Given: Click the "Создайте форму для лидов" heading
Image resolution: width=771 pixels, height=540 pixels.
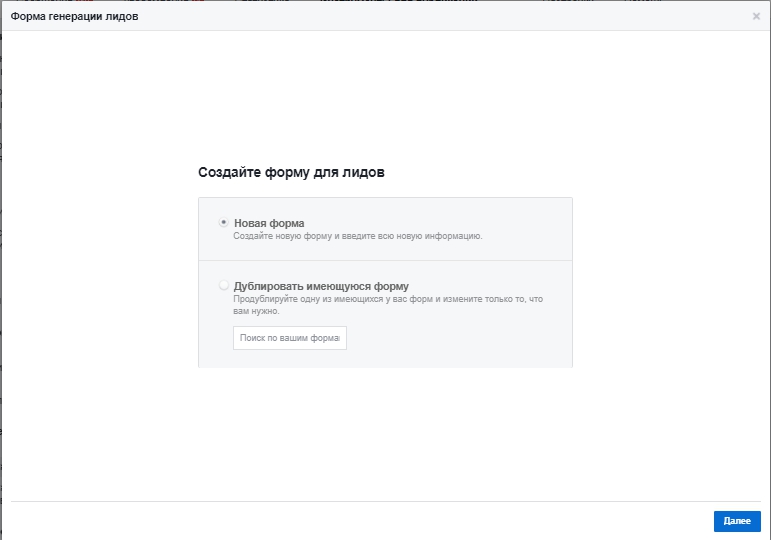Looking at the screenshot, I should [x=291, y=172].
